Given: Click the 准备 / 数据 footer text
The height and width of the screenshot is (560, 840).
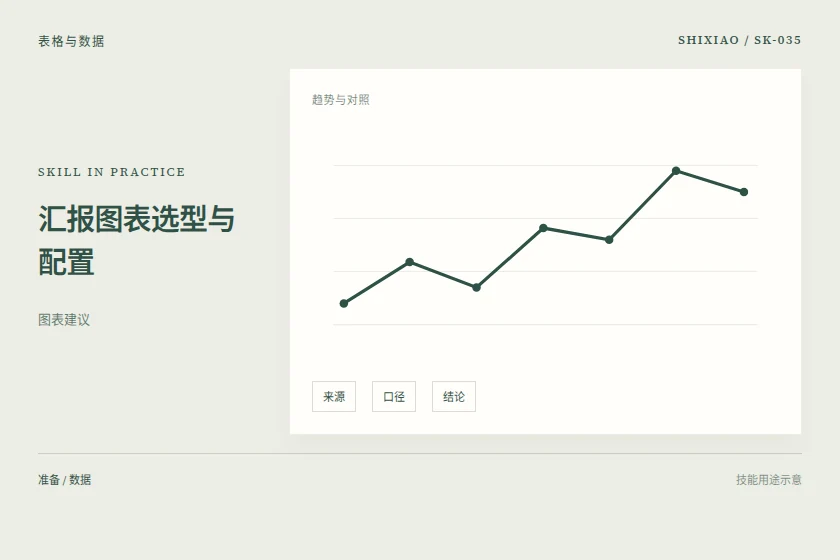Looking at the screenshot, I should tap(64, 480).
